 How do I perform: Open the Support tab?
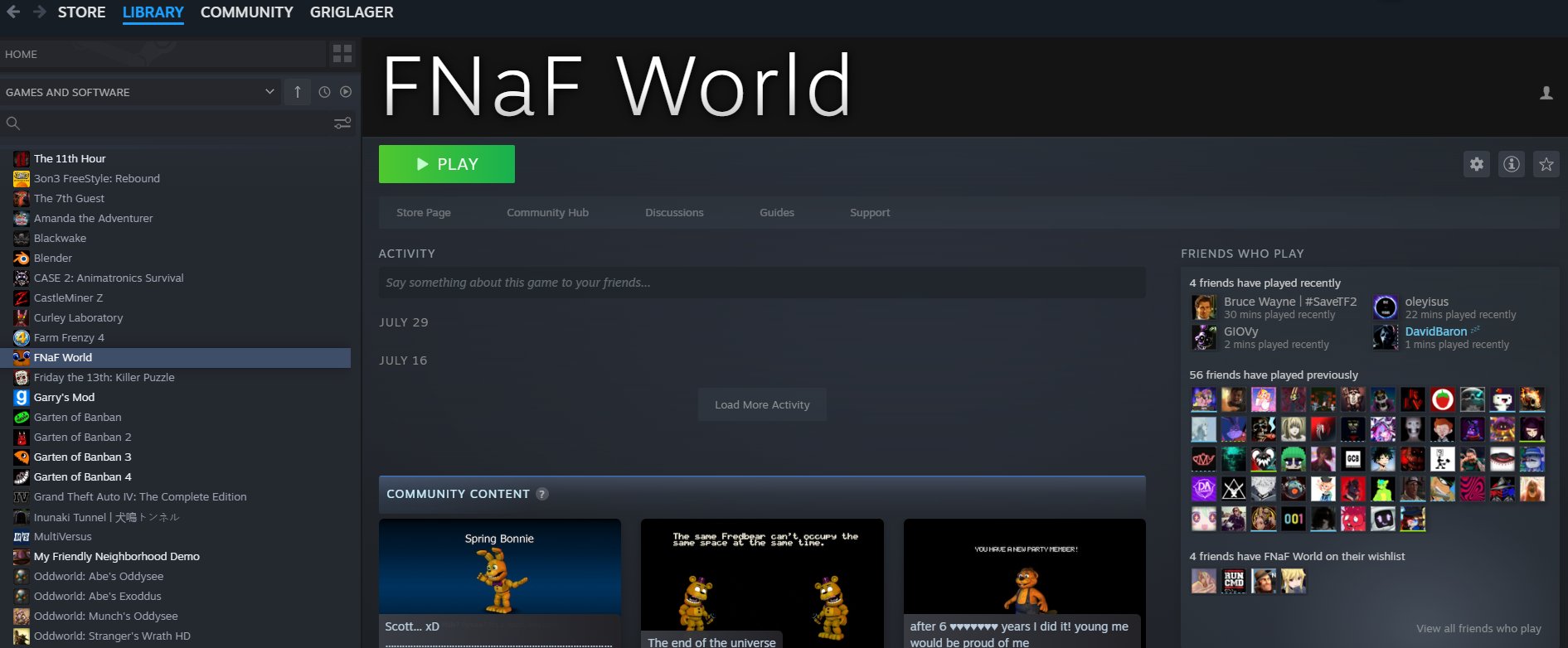(x=870, y=213)
